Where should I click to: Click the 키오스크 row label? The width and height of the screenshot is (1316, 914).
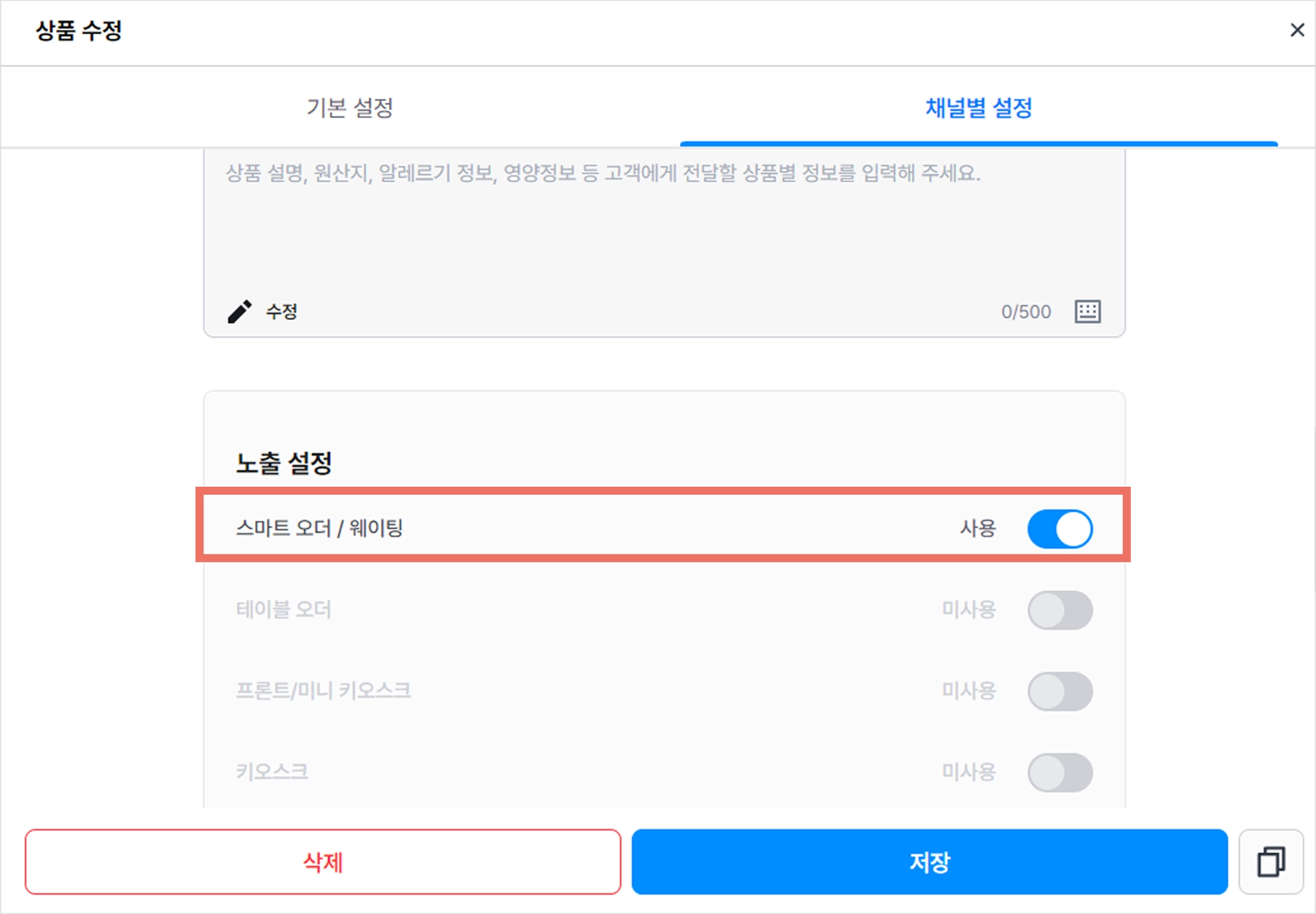(272, 771)
